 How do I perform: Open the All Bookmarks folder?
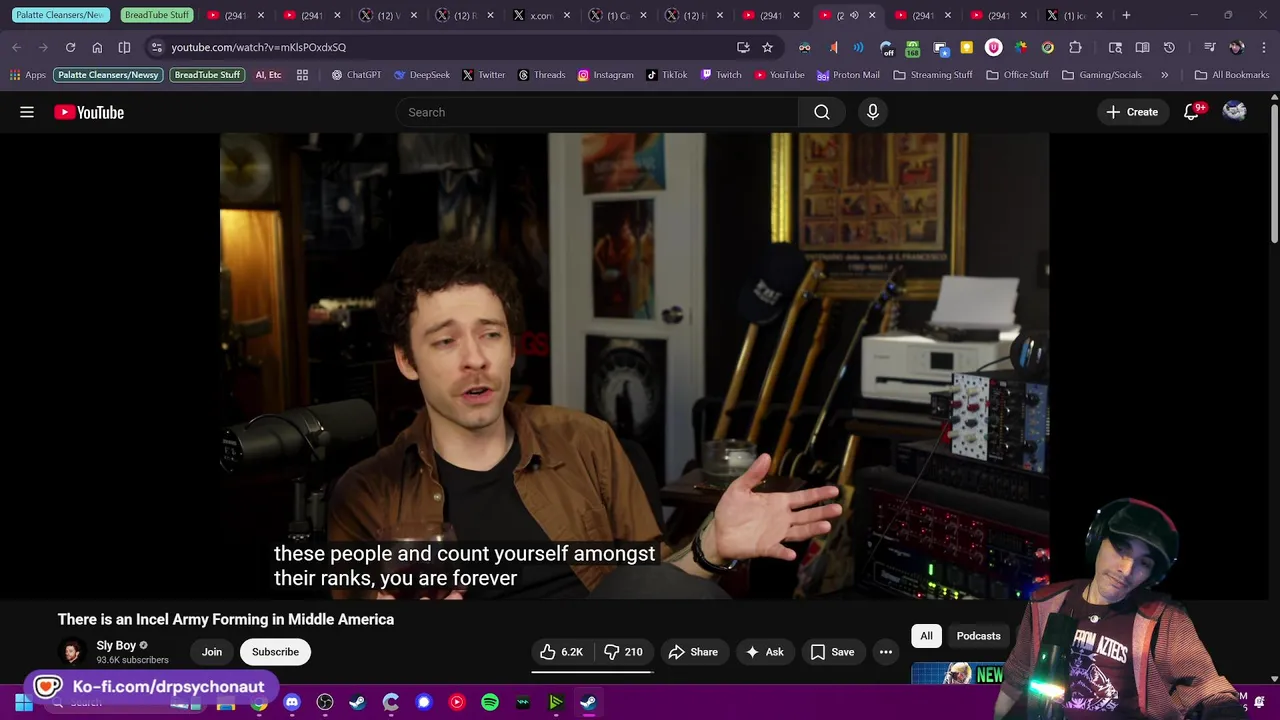click(x=1232, y=75)
